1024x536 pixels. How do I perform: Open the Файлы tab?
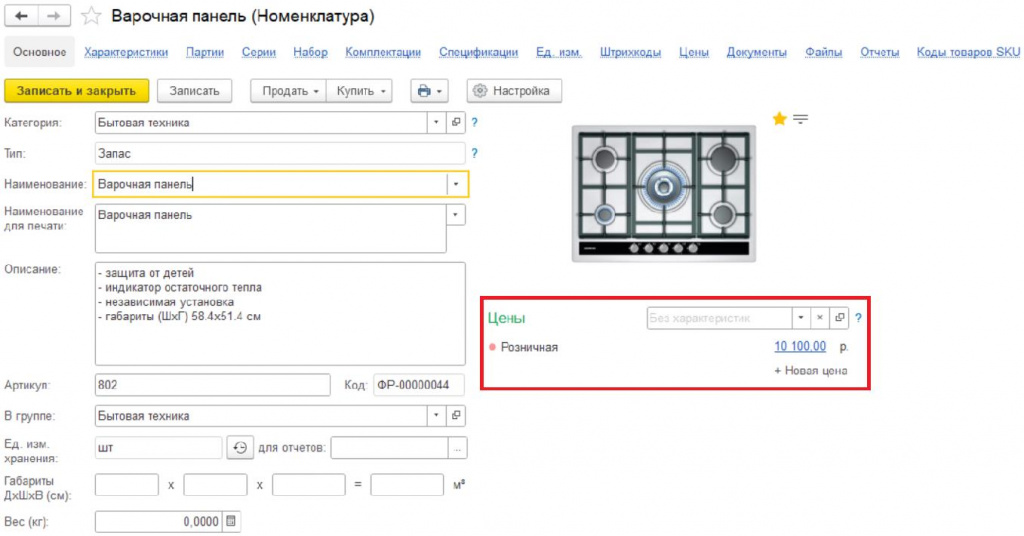point(823,52)
